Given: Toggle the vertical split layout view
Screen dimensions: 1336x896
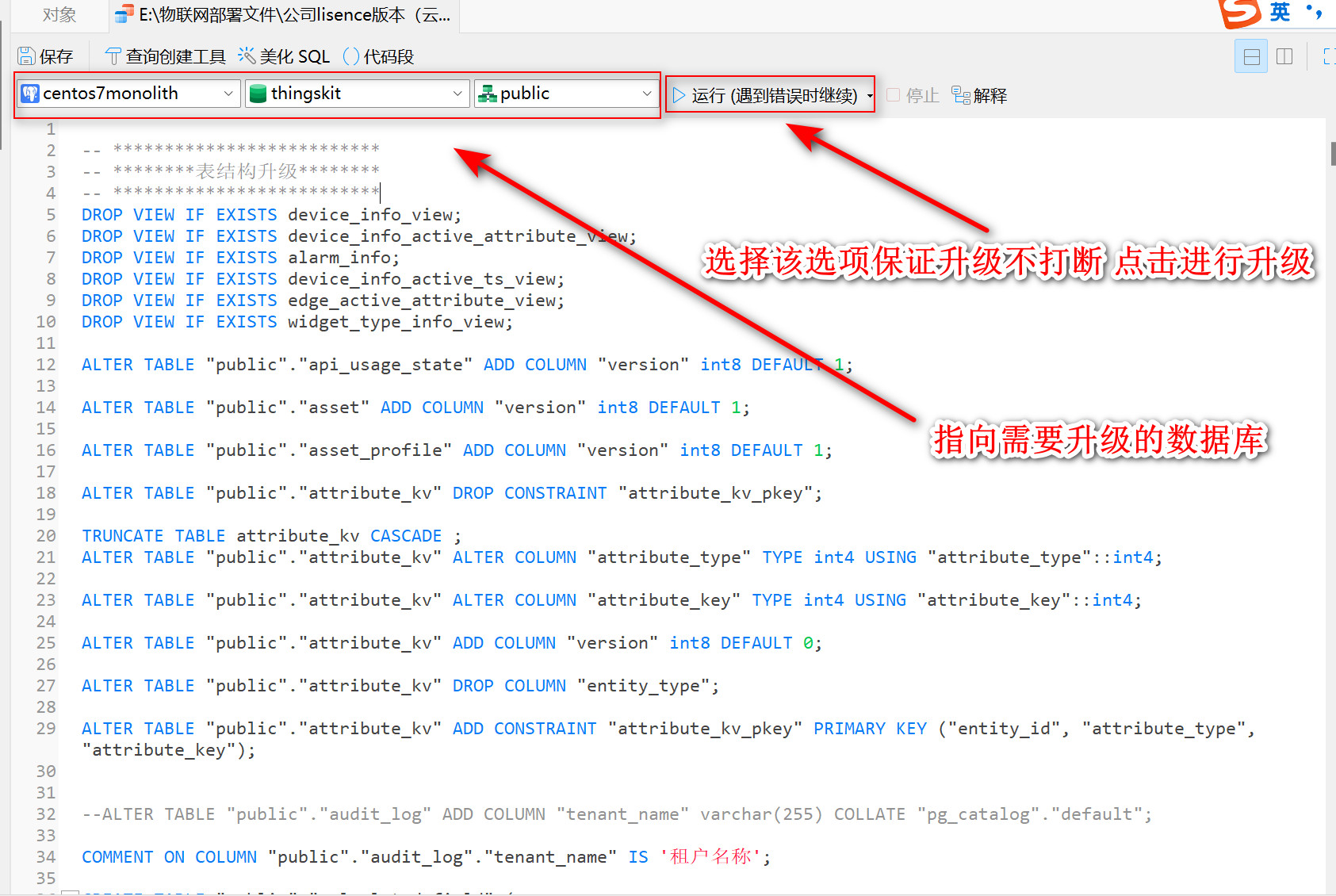Looking at the screenshot, I should pyautogui.click(x=1284, y=56).
